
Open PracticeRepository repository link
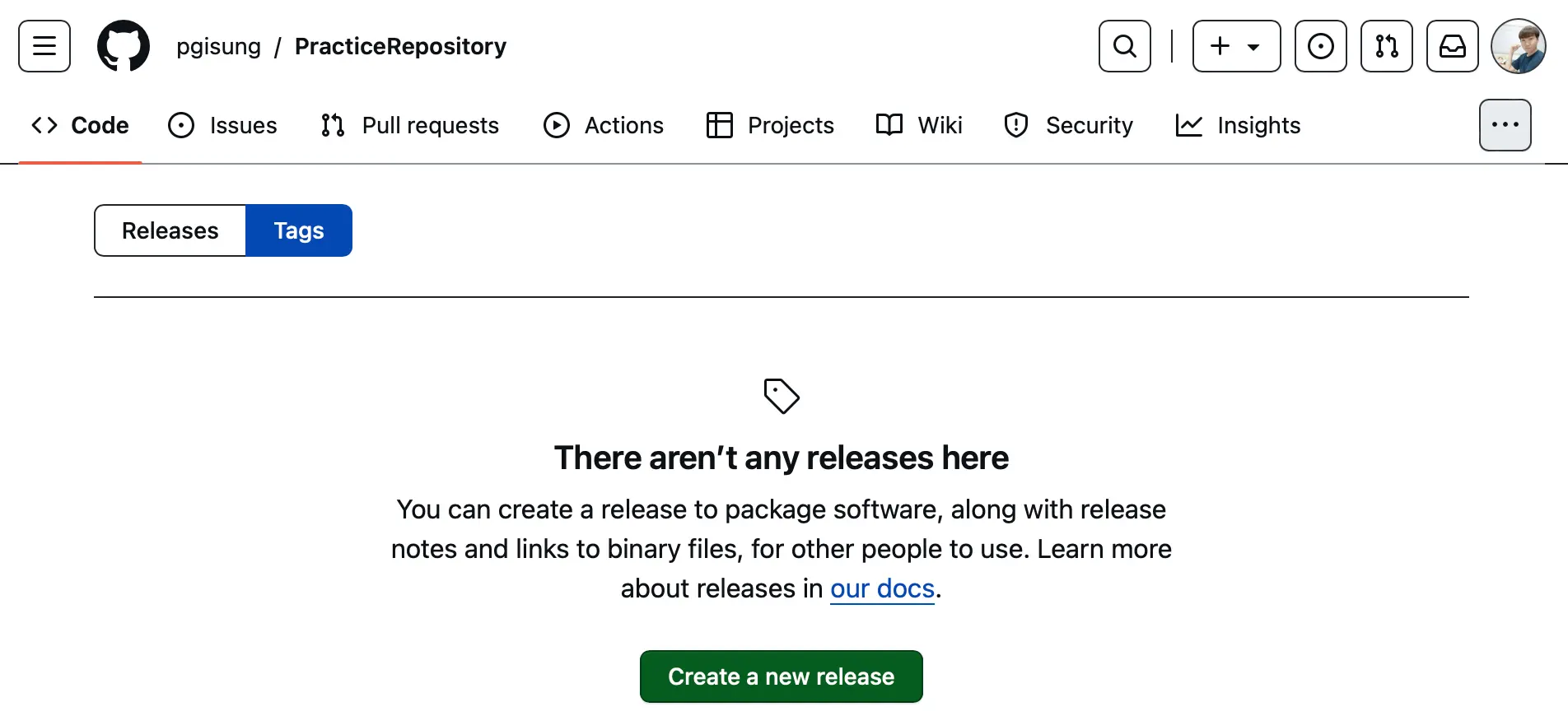tap(400, 46)
